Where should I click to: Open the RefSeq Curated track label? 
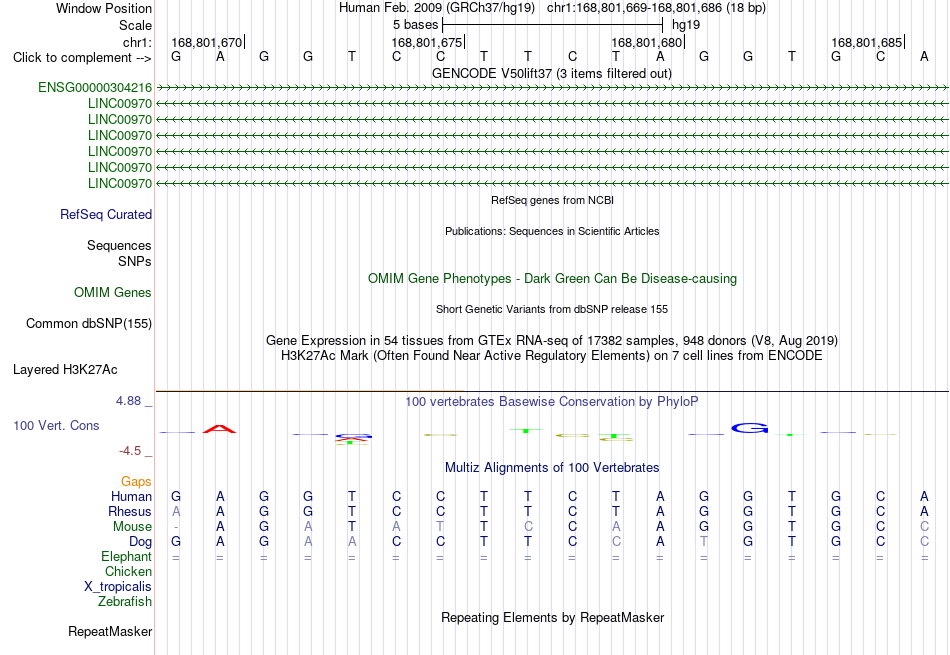pos(106,214)
